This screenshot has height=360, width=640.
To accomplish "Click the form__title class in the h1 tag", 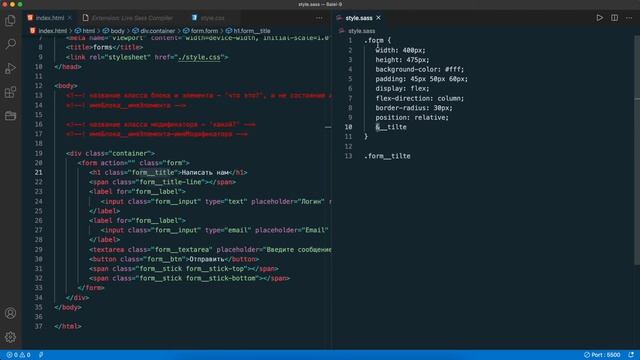I will click(153, 172).
